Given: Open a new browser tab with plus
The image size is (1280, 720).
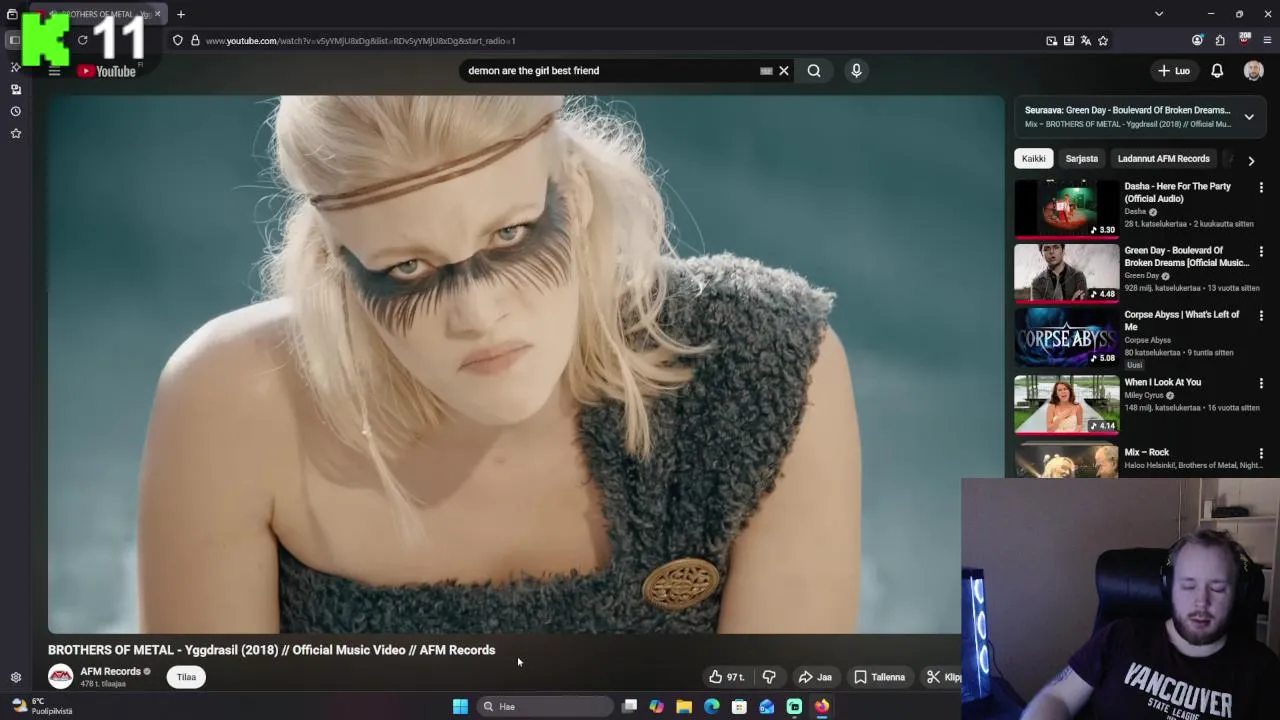Looking at the screenshot, I should 181,14.
